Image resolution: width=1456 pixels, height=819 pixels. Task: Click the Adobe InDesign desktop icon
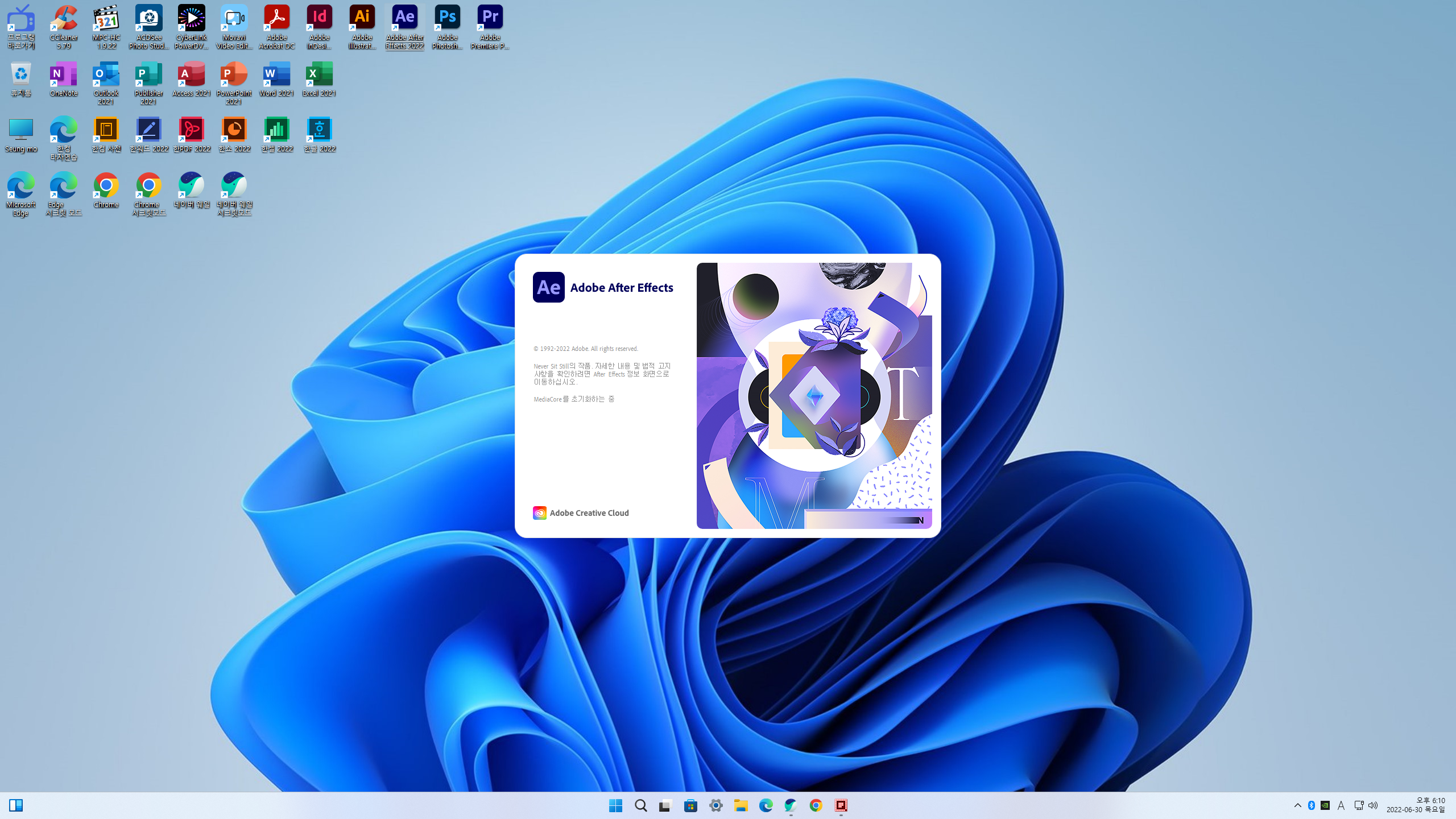(319, 26)
